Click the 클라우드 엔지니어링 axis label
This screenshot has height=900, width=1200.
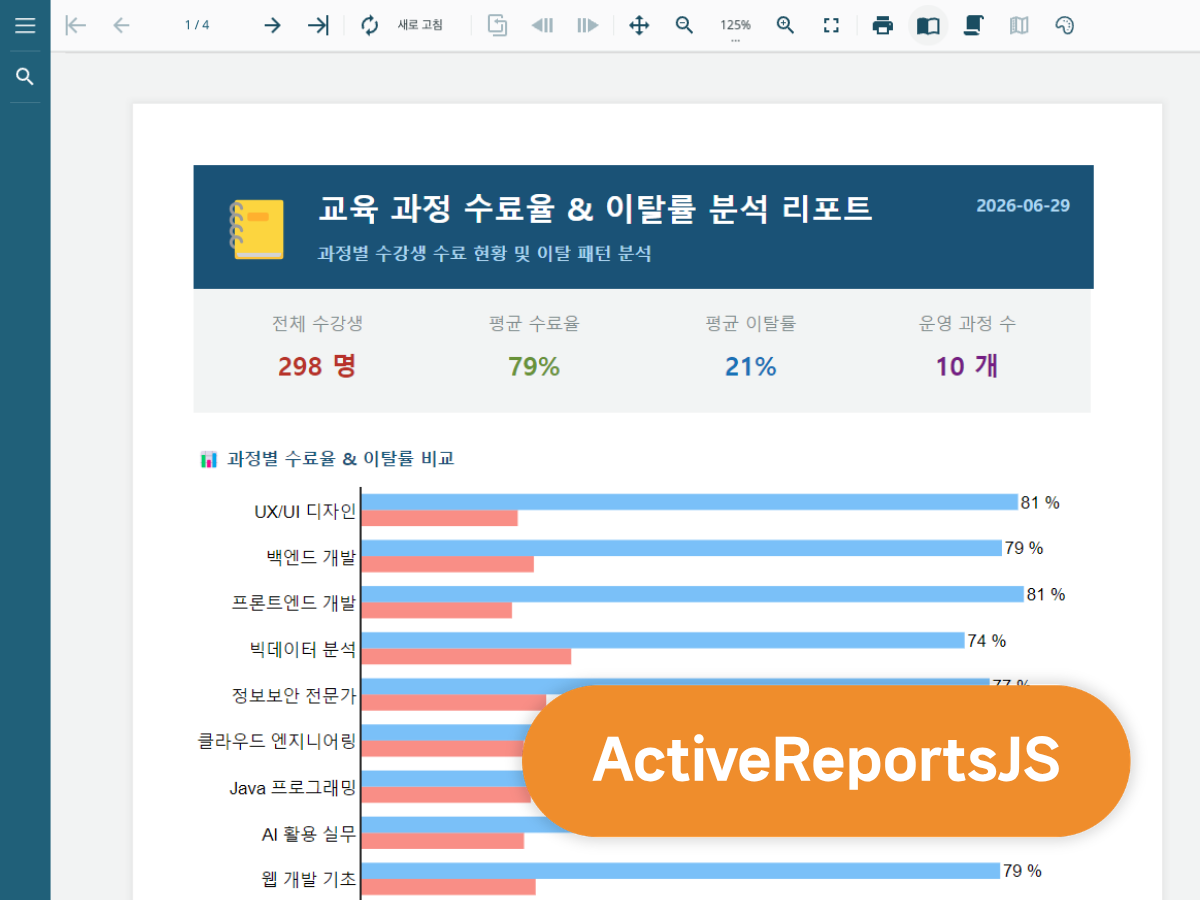277,741
